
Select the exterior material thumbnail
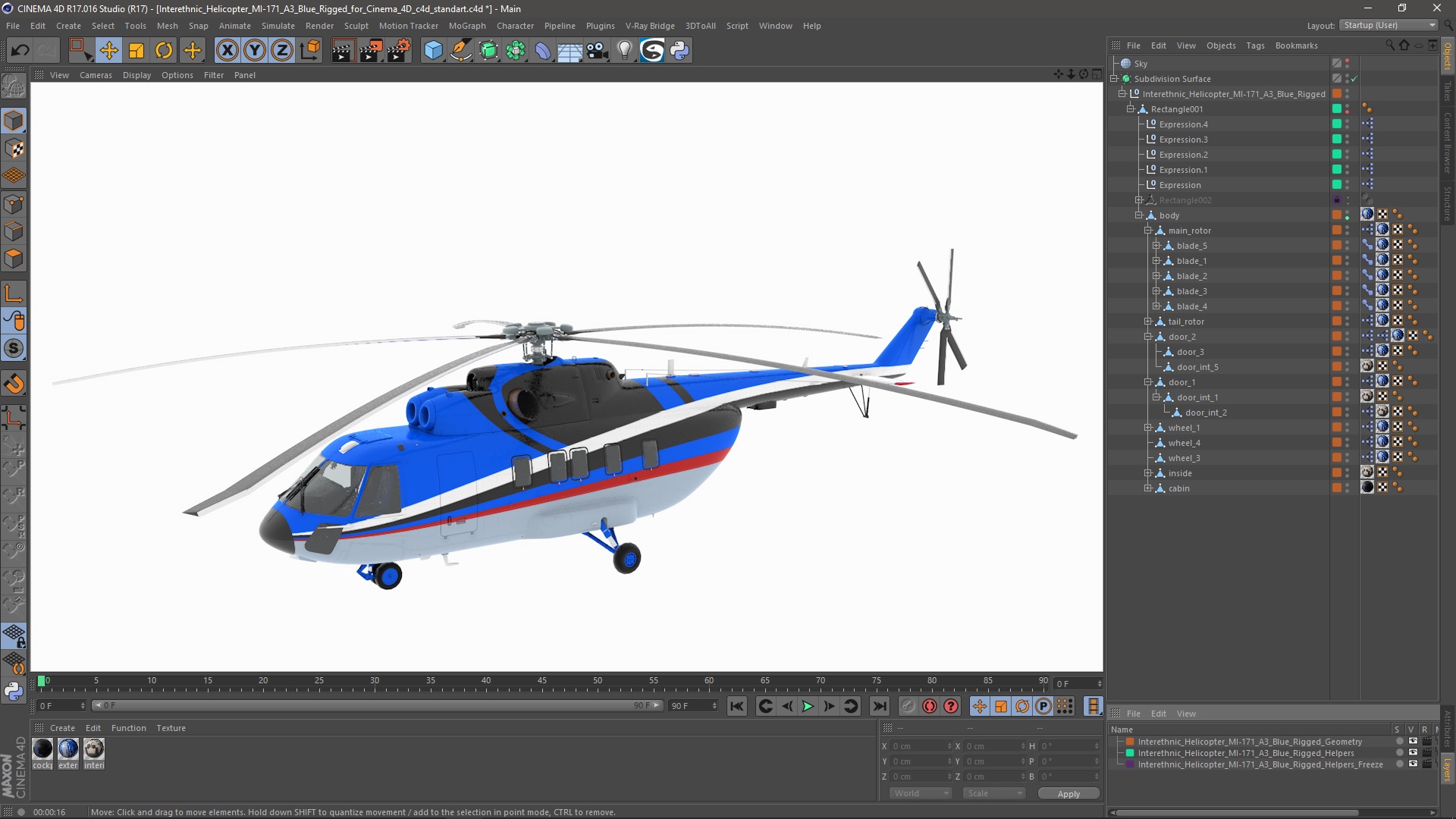pos(68,749)
